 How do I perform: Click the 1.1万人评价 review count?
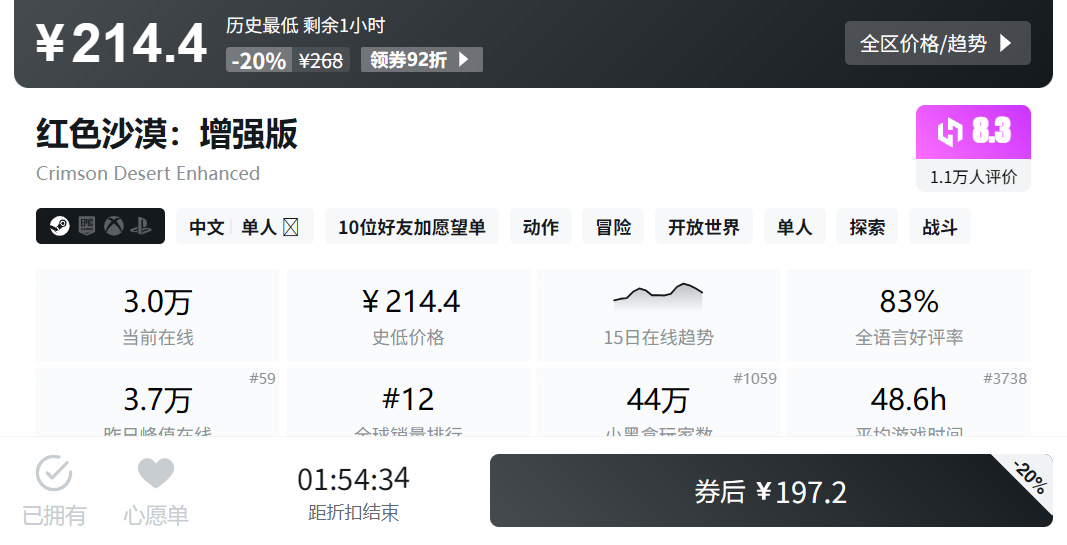(x=973, y=177)
